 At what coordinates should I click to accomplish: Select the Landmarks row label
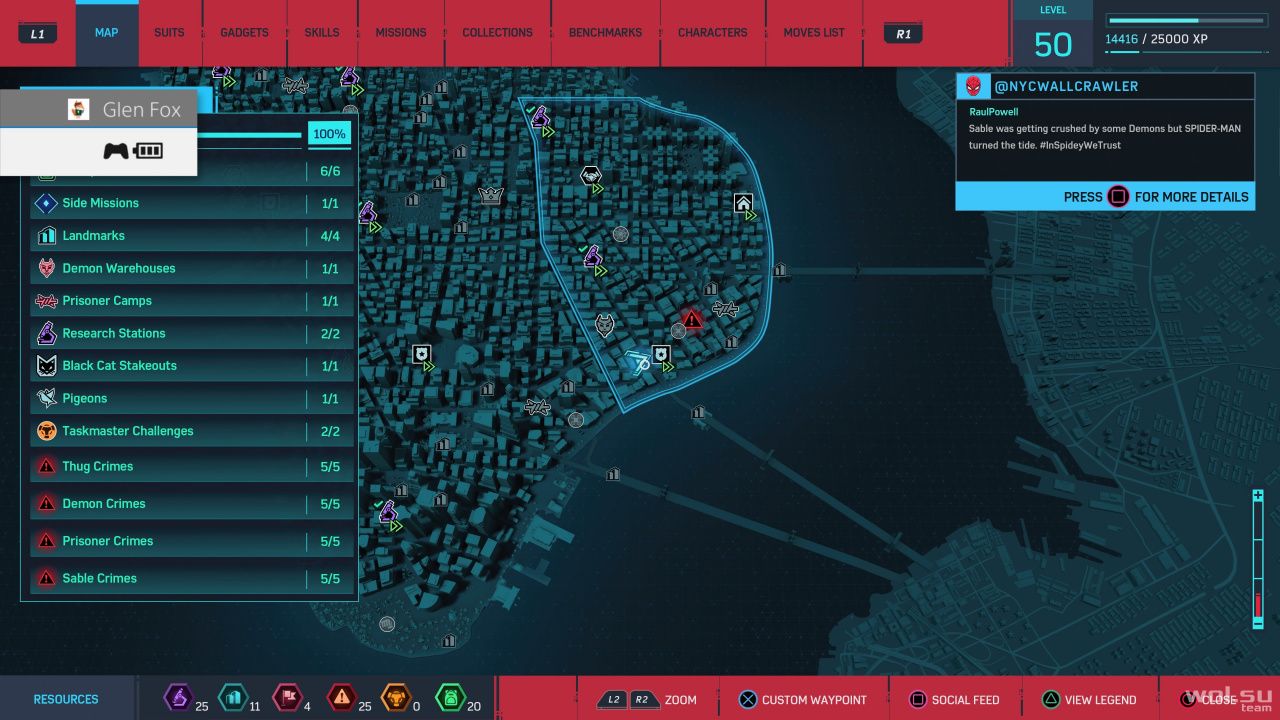94,236
